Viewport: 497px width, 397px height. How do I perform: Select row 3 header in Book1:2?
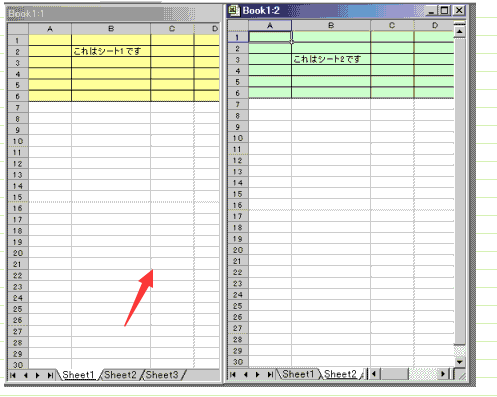click(x=238, y=60)
